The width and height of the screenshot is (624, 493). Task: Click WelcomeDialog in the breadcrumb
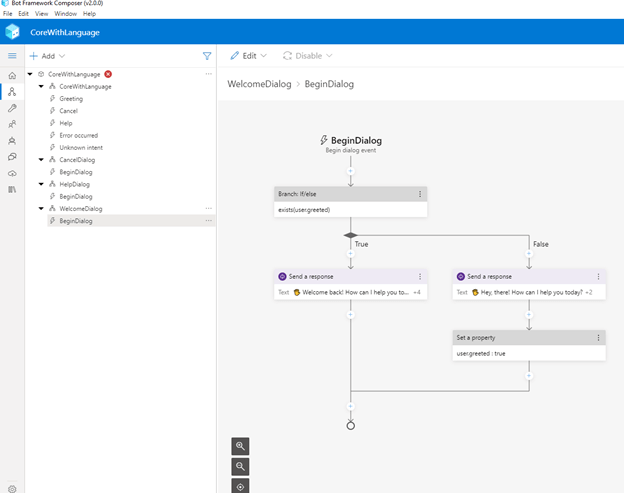pyautogui.click(x=259, y=84)
